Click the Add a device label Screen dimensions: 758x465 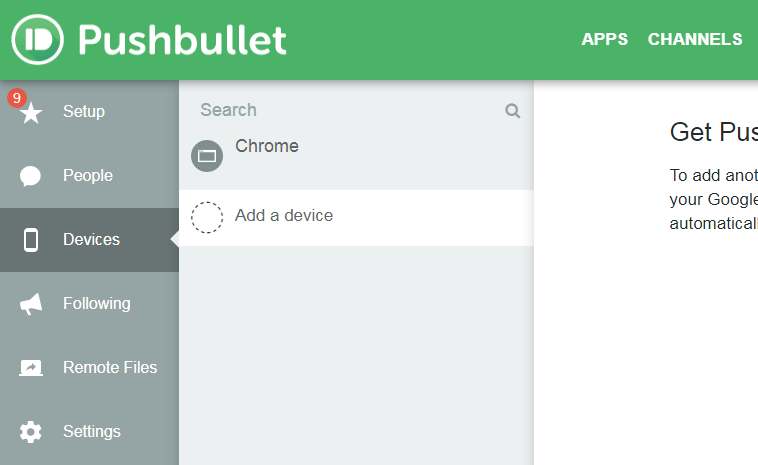(284, 215)
